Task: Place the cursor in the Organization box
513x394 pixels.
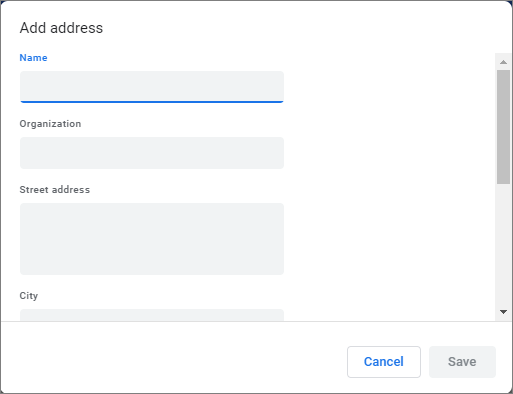Action: coord(152,153)
